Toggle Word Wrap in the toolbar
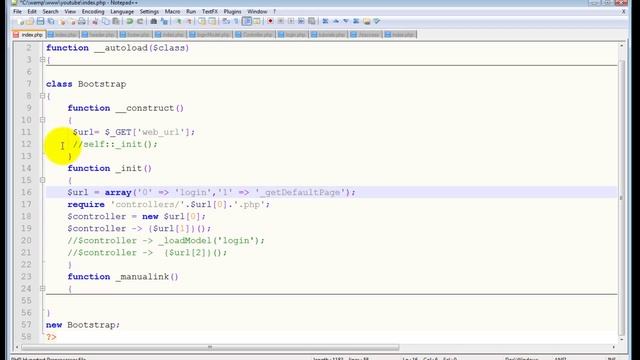 click(226, 21)
